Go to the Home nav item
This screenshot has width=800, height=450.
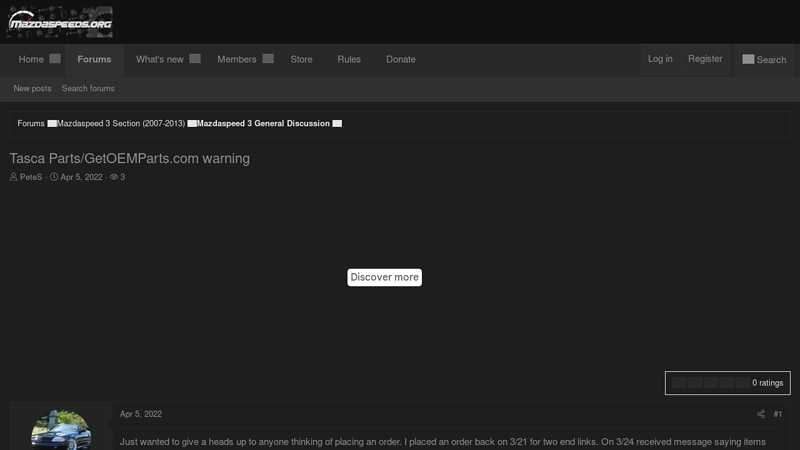(31, 59)
